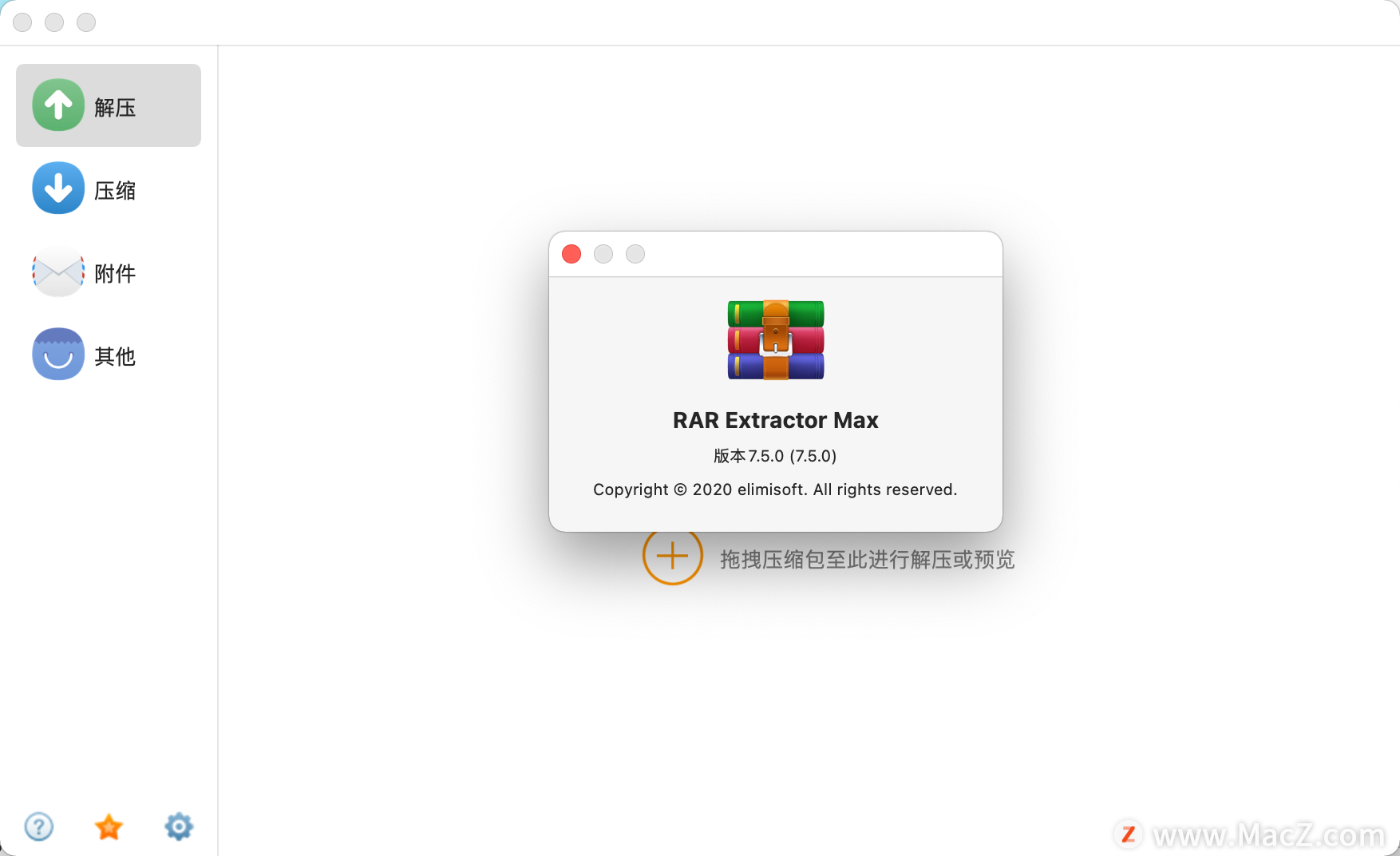Click the RAR Extractor Max title text

pos(776,420)
